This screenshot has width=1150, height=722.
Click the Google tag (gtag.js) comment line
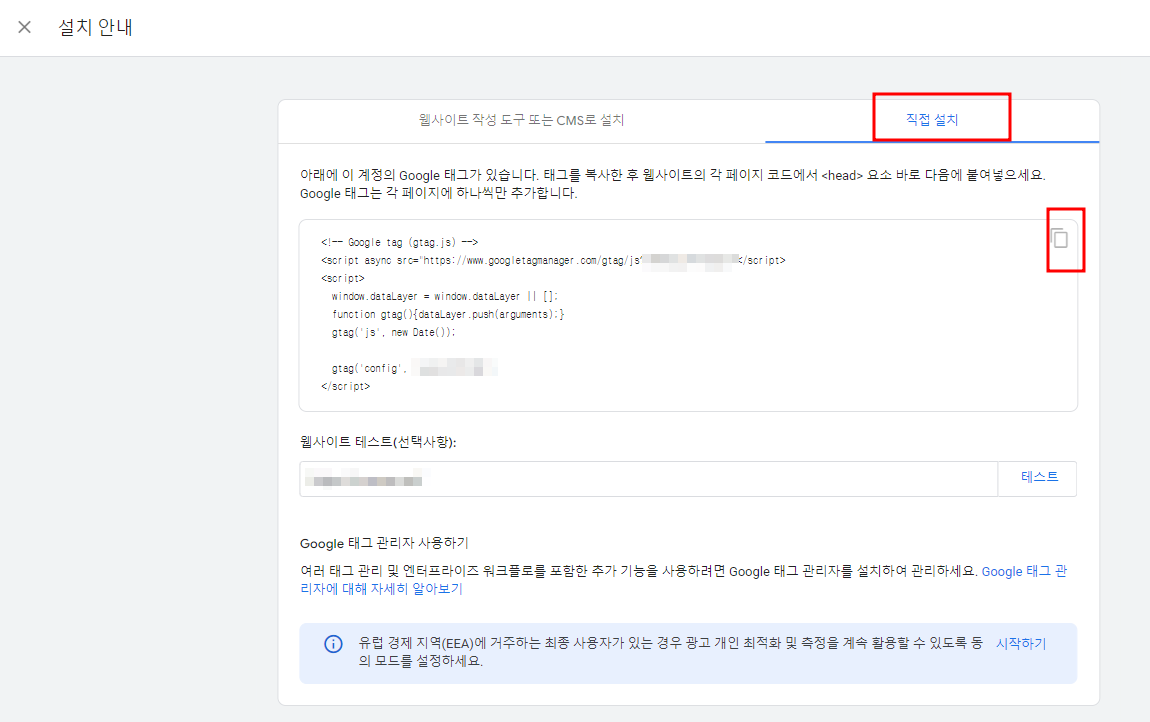(x=399, y=241)
